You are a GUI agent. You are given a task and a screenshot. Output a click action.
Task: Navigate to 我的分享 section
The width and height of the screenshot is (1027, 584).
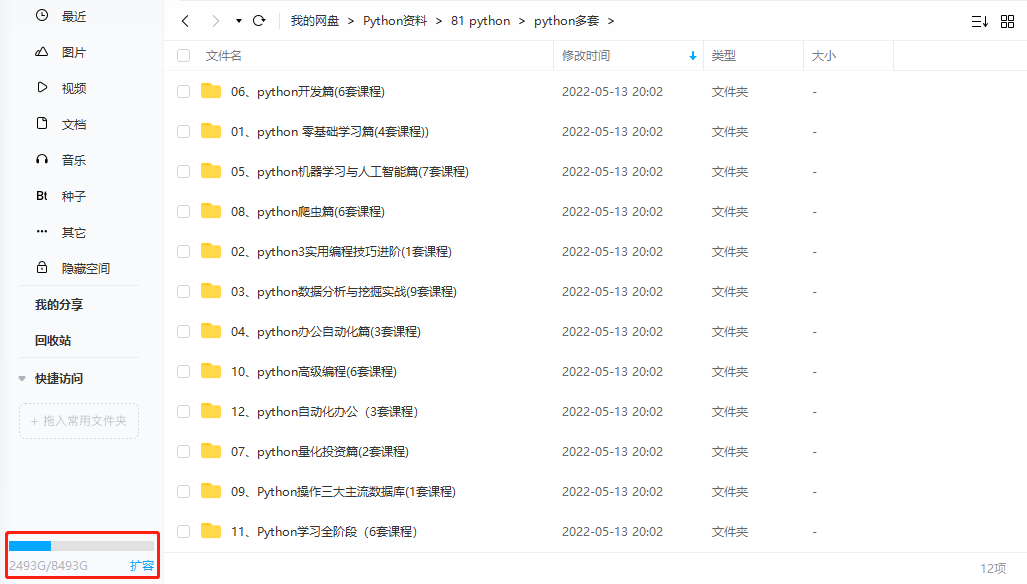coord(61,304)
